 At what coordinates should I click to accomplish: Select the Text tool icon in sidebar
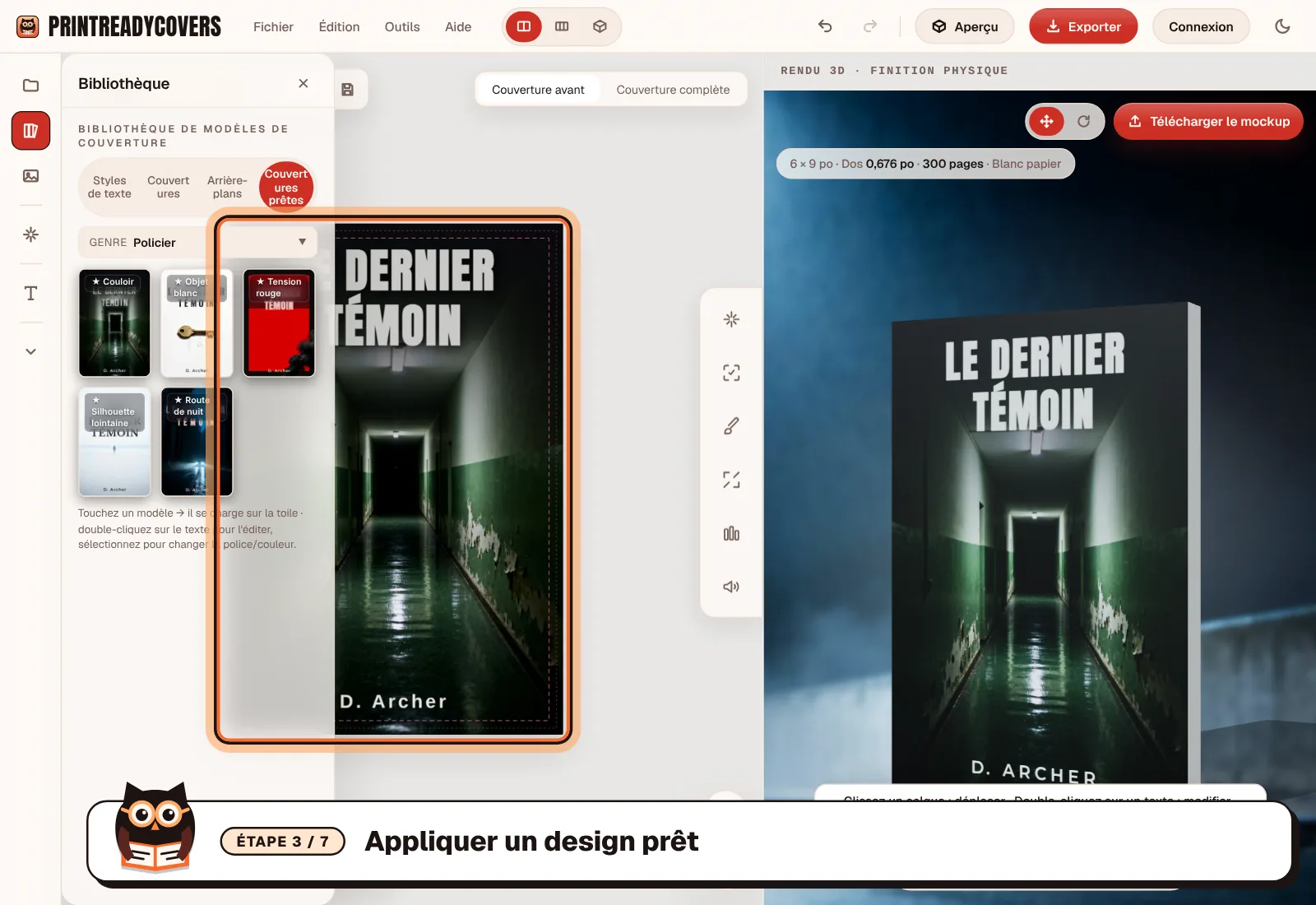click(30, 293)
